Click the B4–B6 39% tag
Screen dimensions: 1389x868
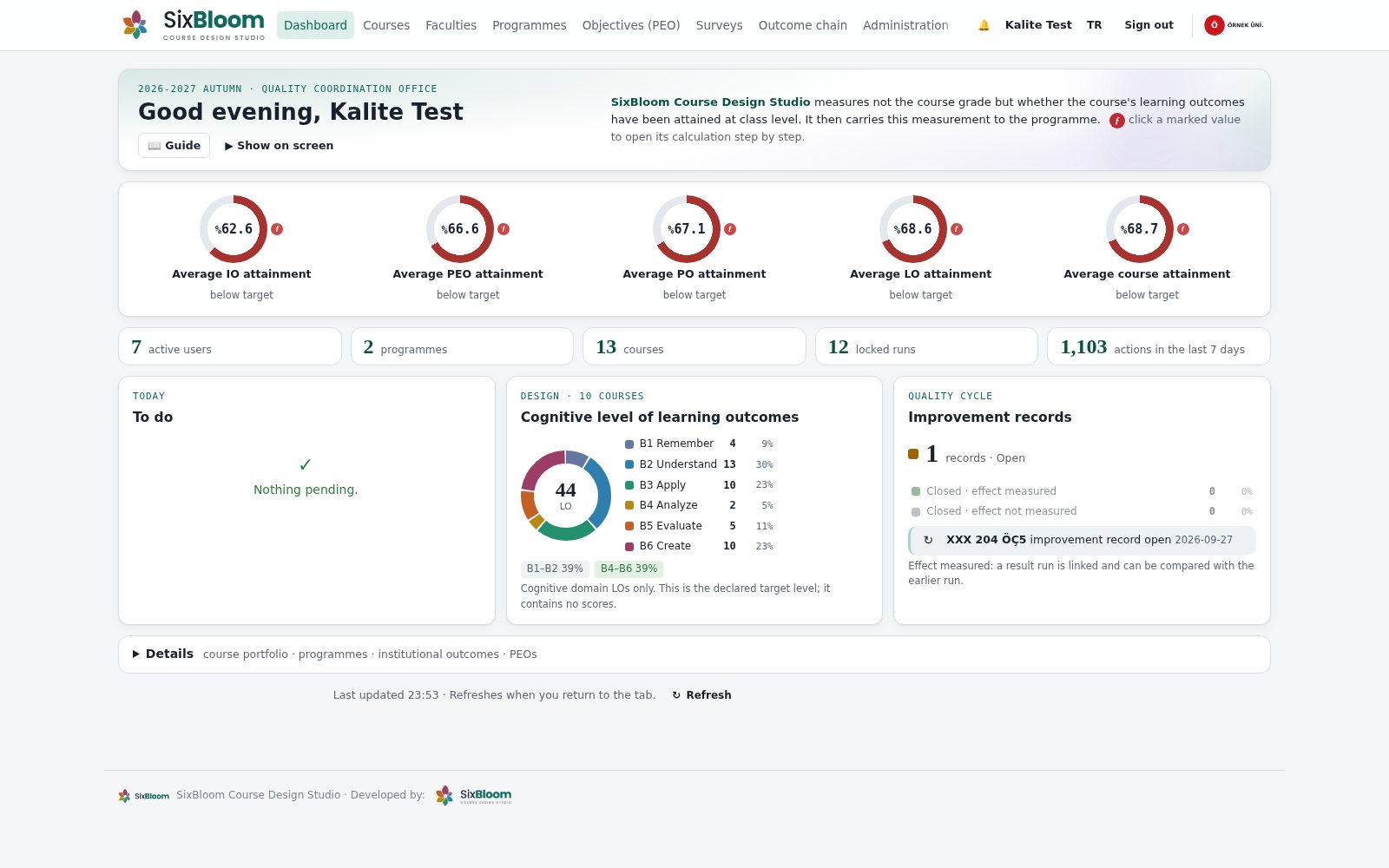tap(629, 569)
